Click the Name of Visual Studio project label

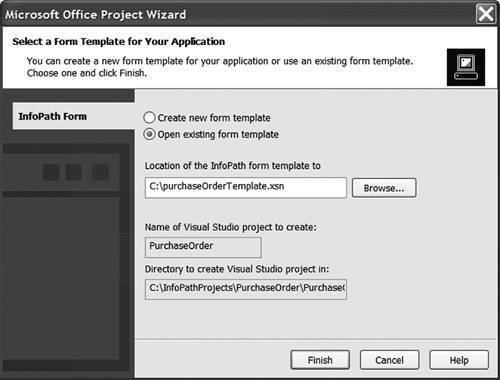(x=231, y=227)
